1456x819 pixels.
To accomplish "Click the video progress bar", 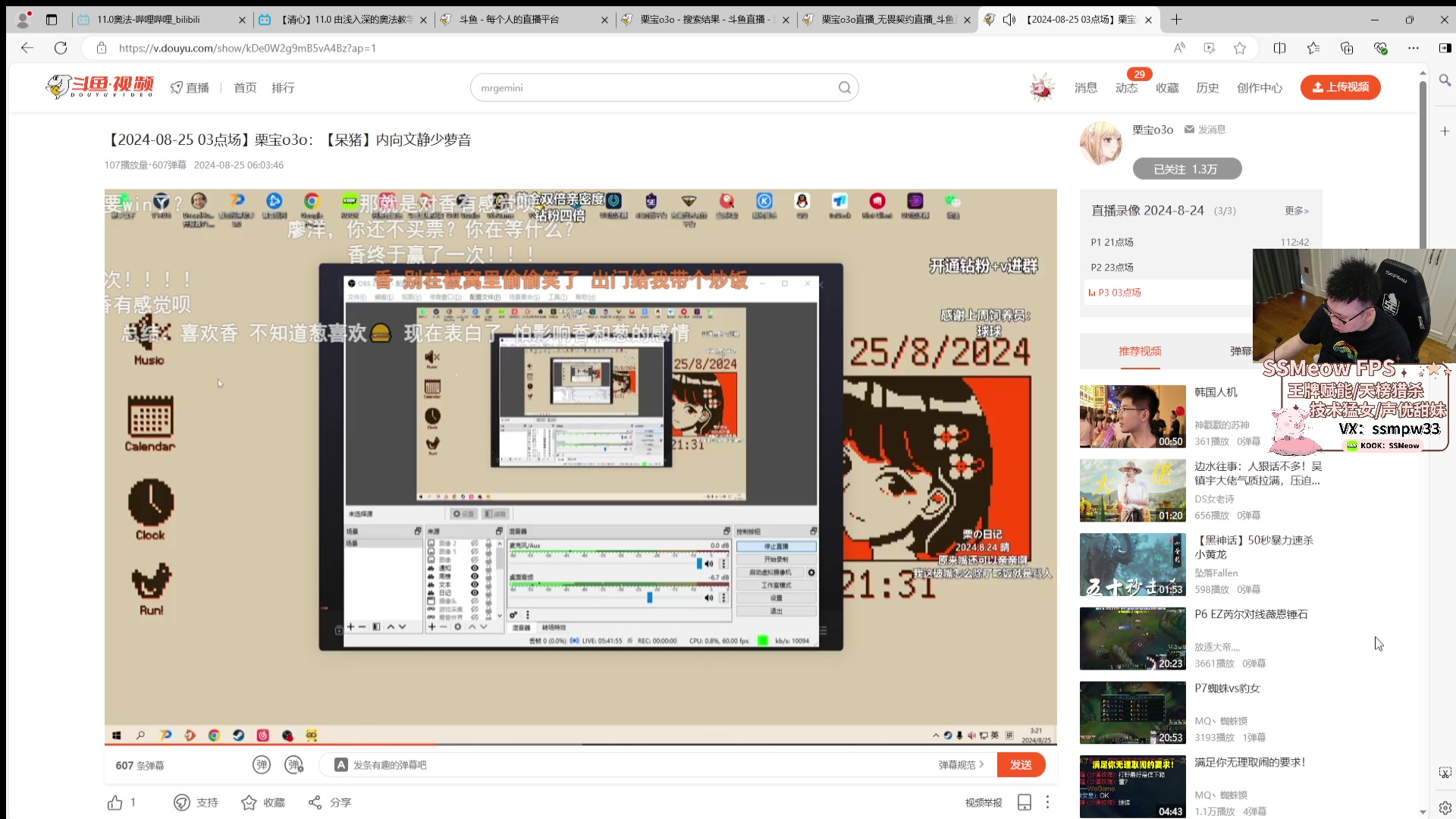I will click(580, 745).
